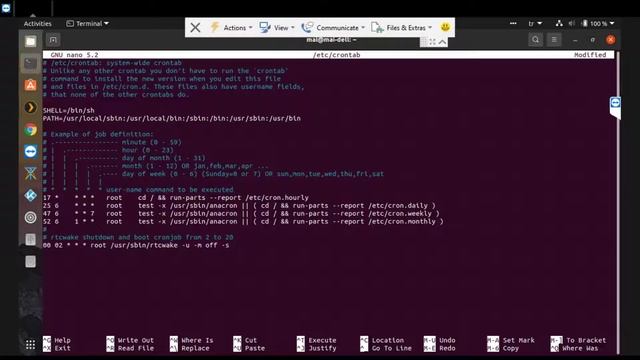Click the volume icon in top bar
Image resolution: width=640 pixels, height=360 pixels.
coord(572,24)
